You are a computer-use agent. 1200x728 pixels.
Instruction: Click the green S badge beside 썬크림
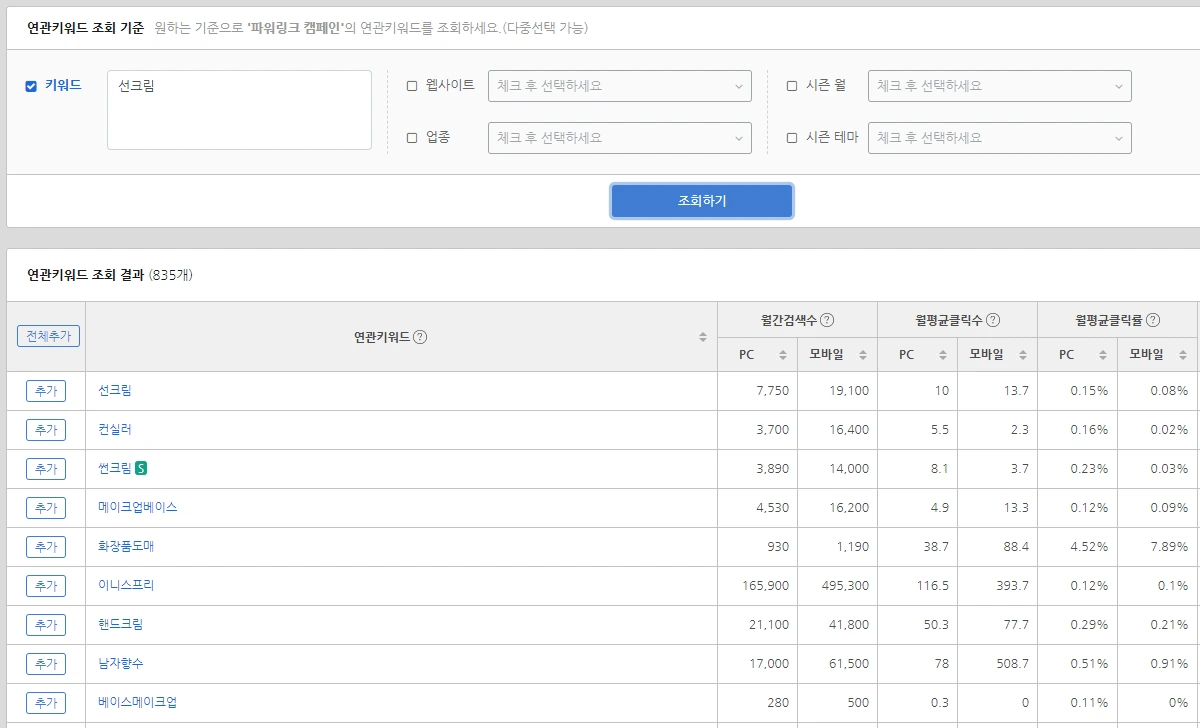(141, 468)
